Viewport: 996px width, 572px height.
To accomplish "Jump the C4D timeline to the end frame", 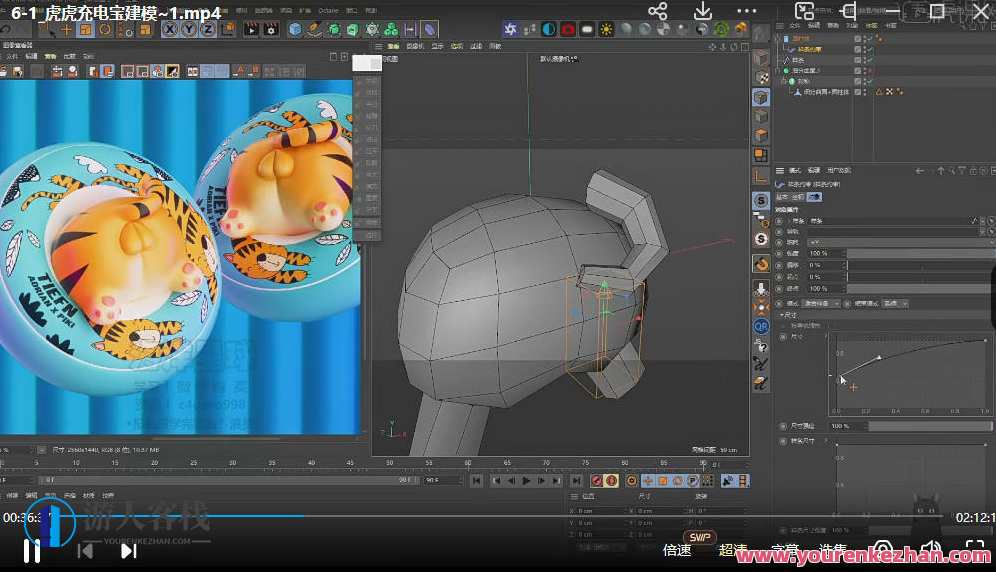I will 576,481.
